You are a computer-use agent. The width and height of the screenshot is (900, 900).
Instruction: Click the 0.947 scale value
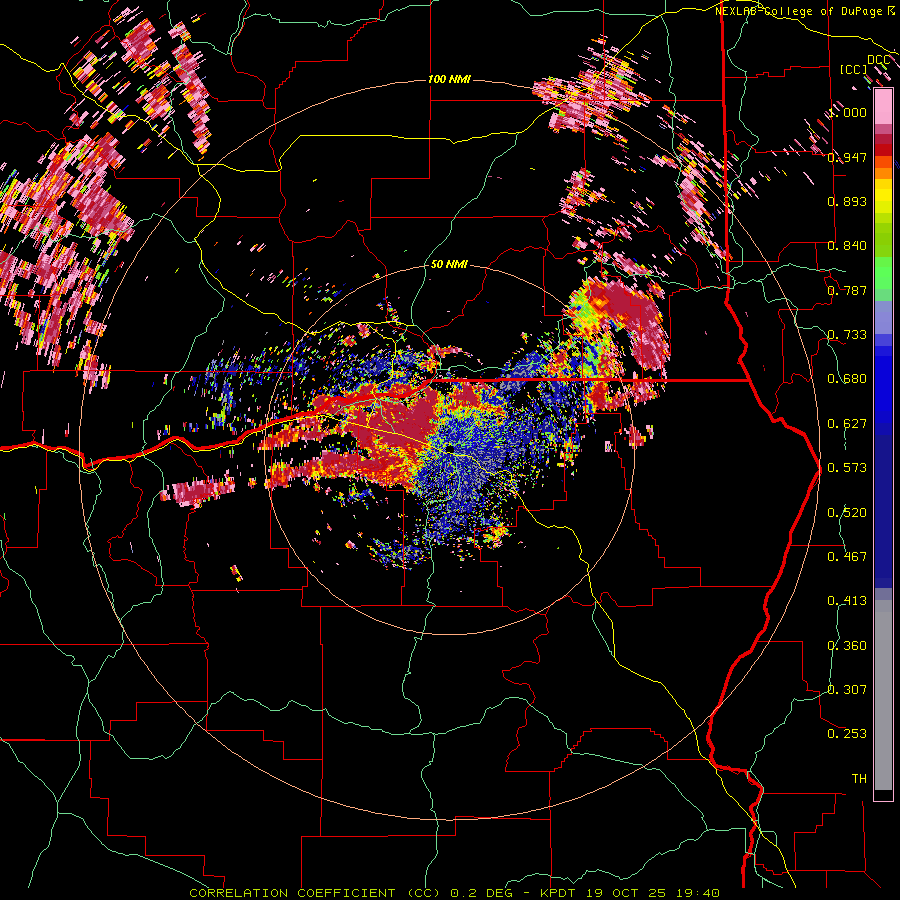pos(847,157)
